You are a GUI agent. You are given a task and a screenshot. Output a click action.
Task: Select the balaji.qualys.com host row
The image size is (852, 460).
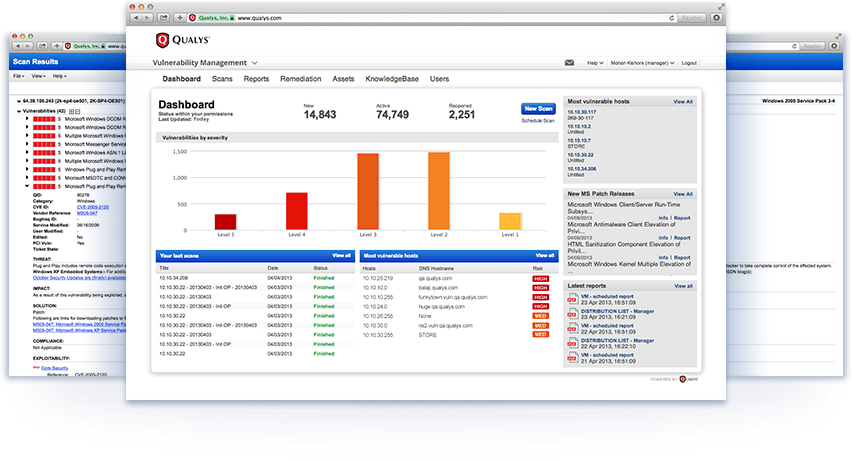(x=460, y=288)
